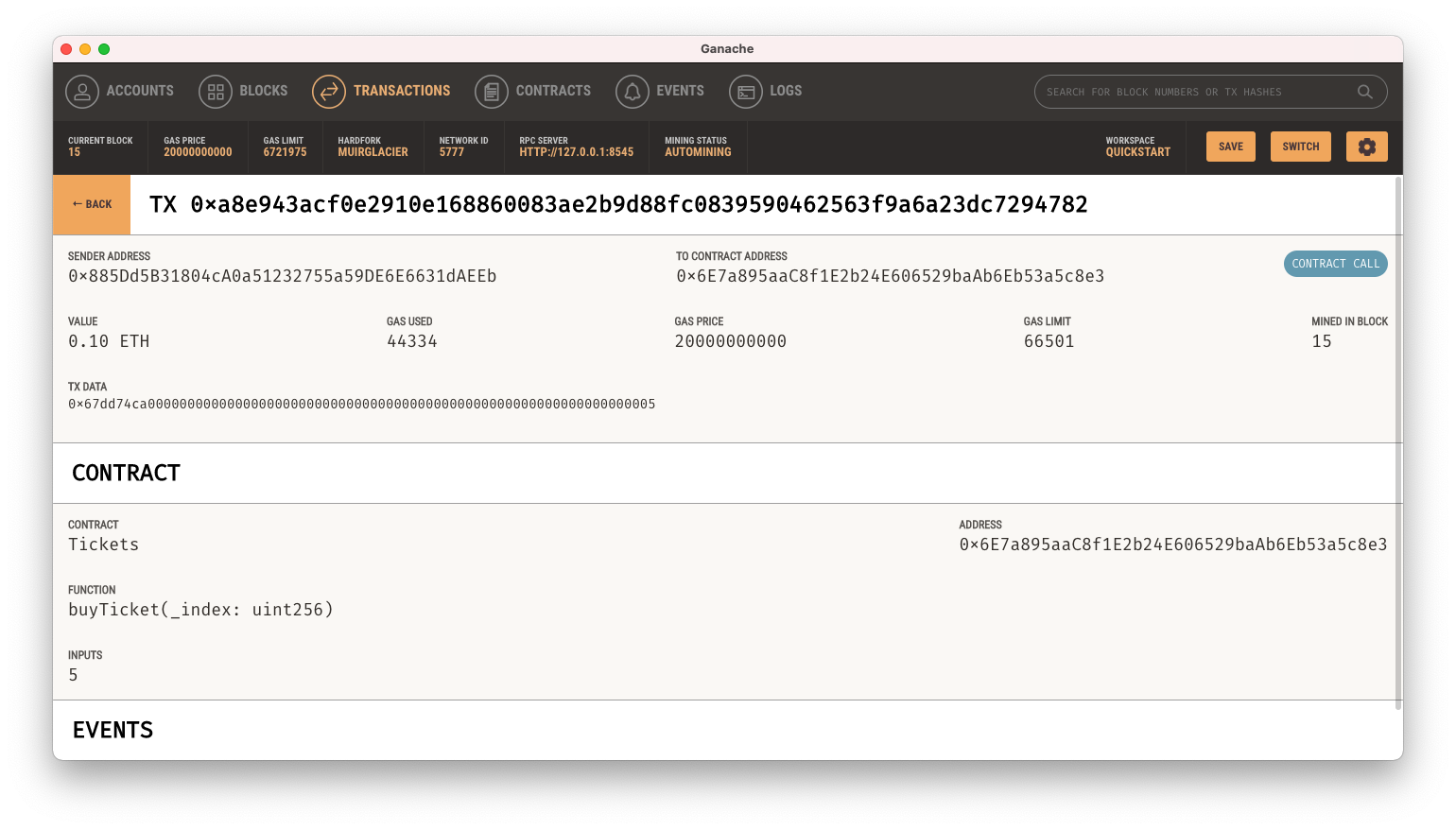Click the contract section address value

click(1173, 545)
